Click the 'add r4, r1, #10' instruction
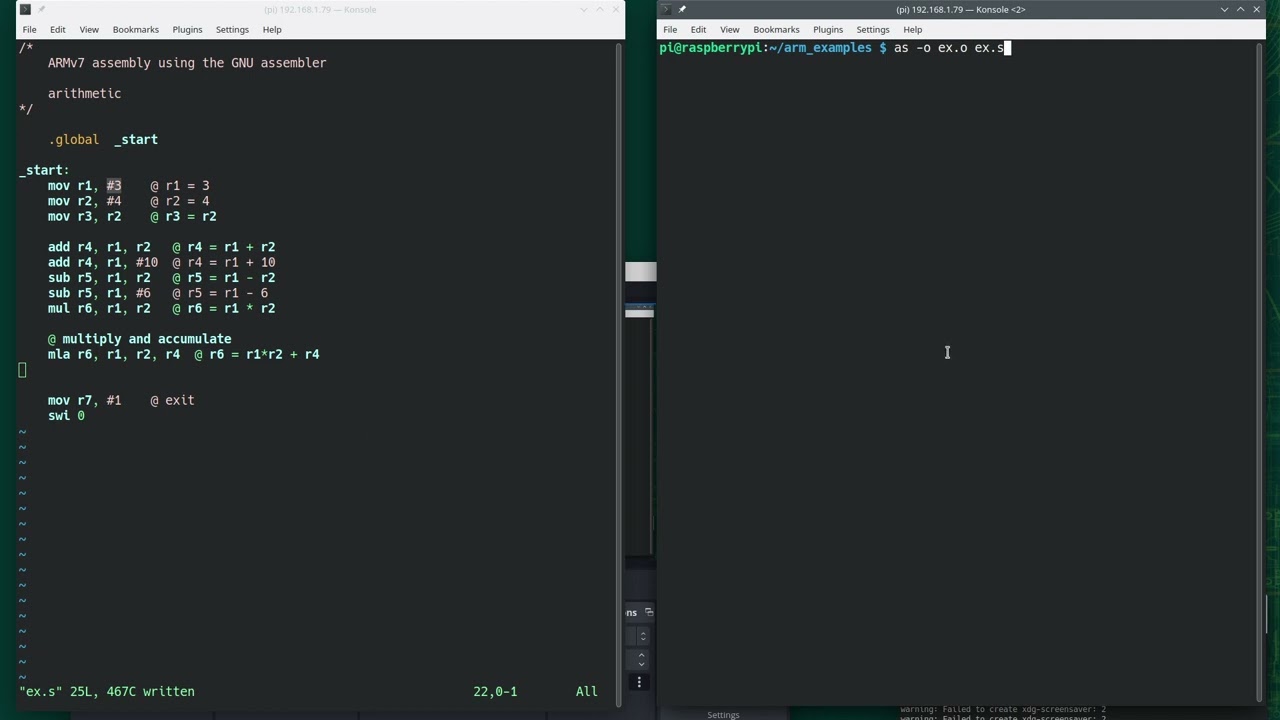Screen dimensions: 1280x720 (103, 262)
